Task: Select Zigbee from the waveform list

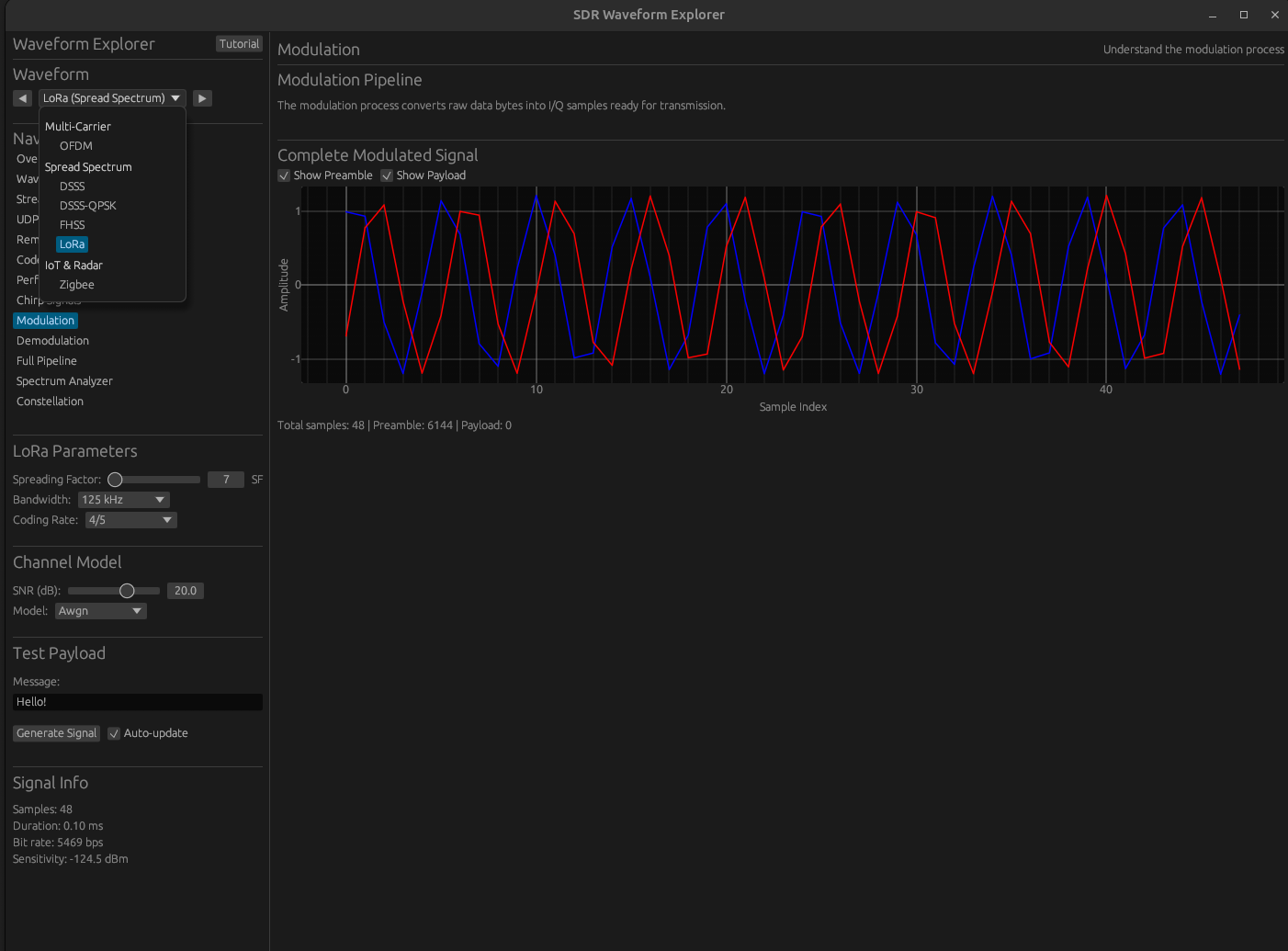Action: [x=76, y=284]
